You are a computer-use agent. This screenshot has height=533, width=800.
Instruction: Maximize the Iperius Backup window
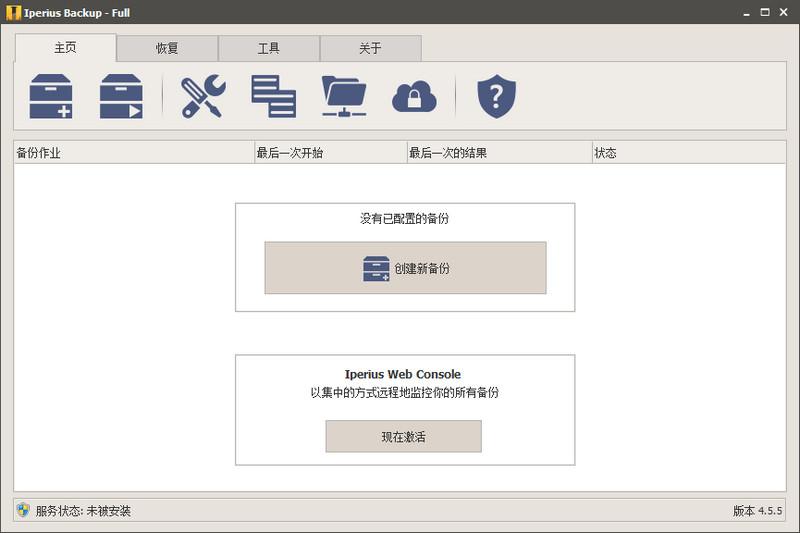point(765,12)
